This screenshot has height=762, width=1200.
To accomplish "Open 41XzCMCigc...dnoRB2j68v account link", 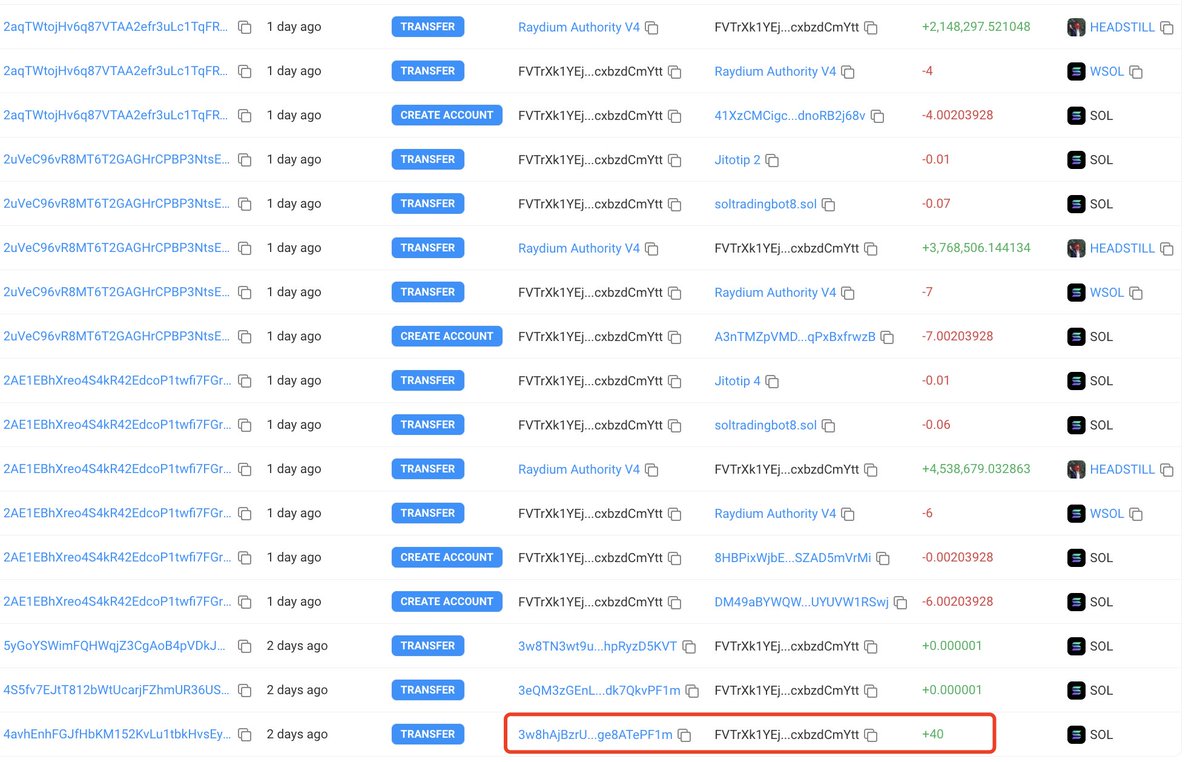I will (x=790, y=115).
